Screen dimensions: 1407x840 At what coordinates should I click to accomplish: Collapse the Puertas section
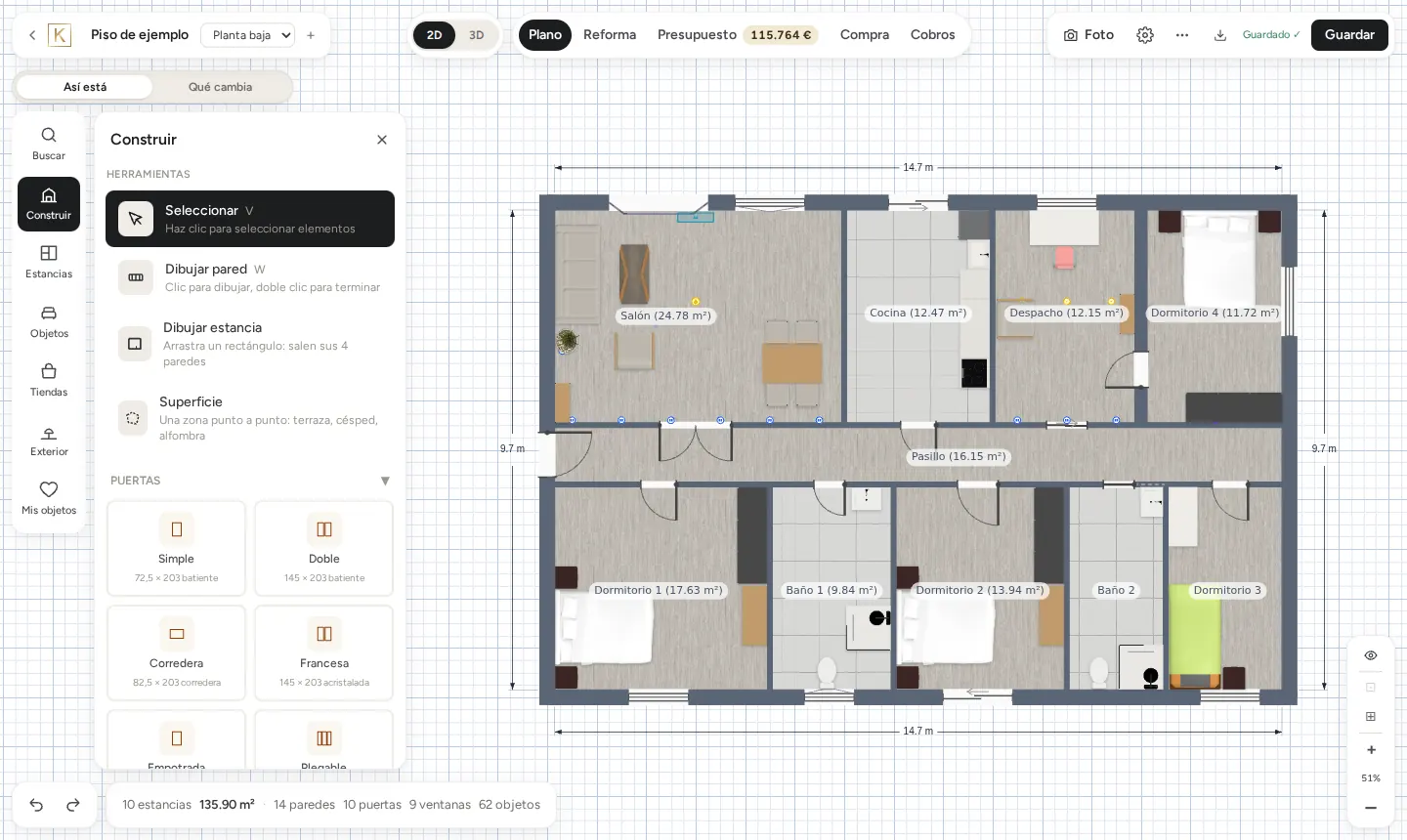pyautogui.click(x=385, y=481)
